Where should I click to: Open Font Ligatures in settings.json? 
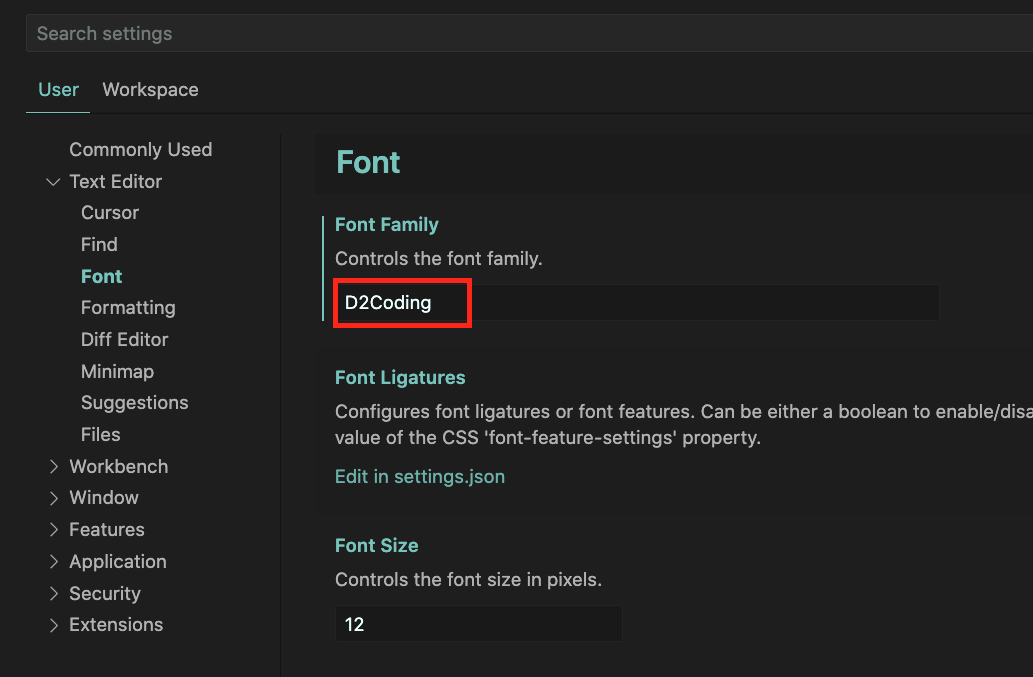tap(419, 476)
